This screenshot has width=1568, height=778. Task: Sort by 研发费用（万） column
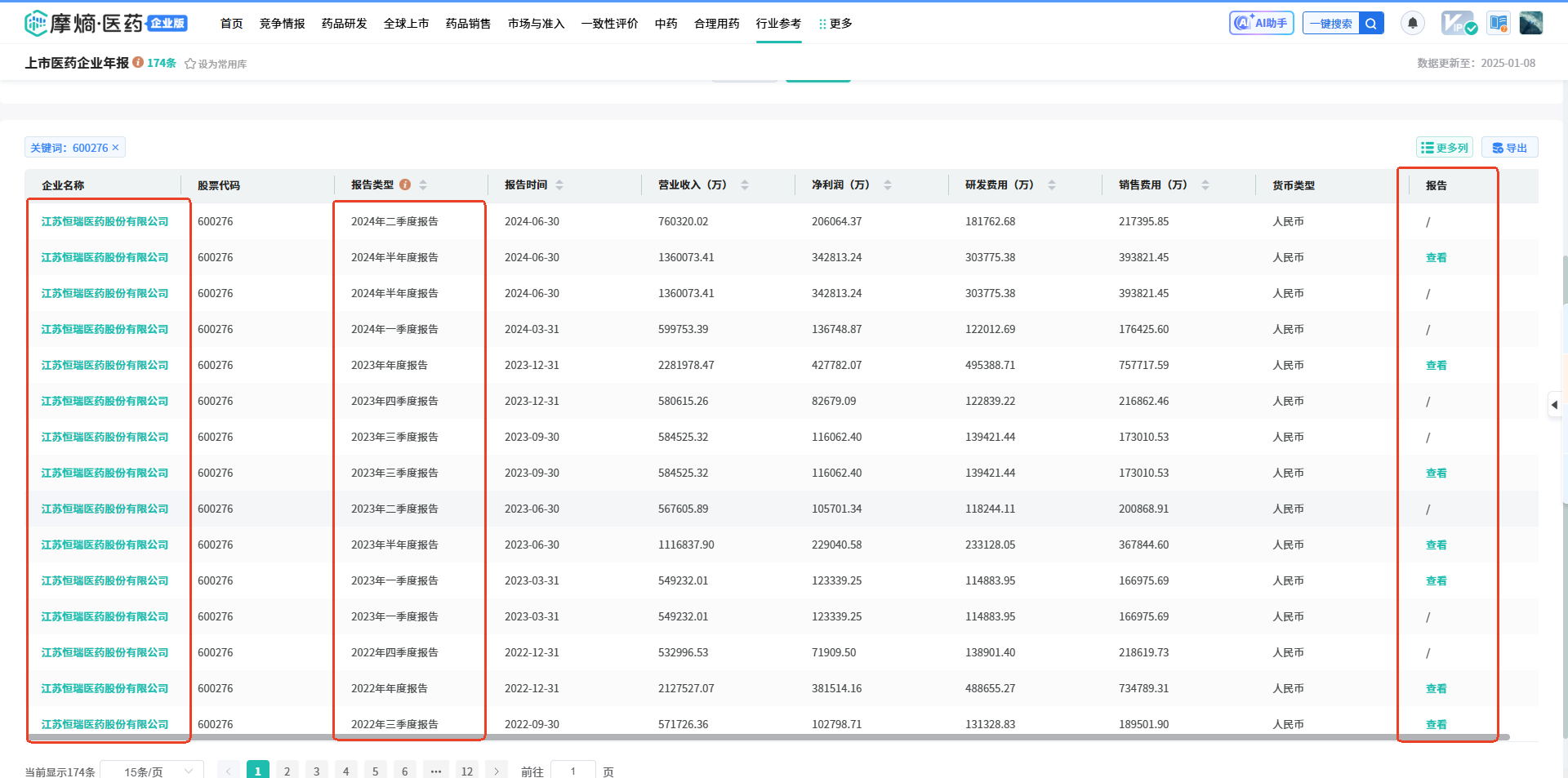coord(1052,185)
